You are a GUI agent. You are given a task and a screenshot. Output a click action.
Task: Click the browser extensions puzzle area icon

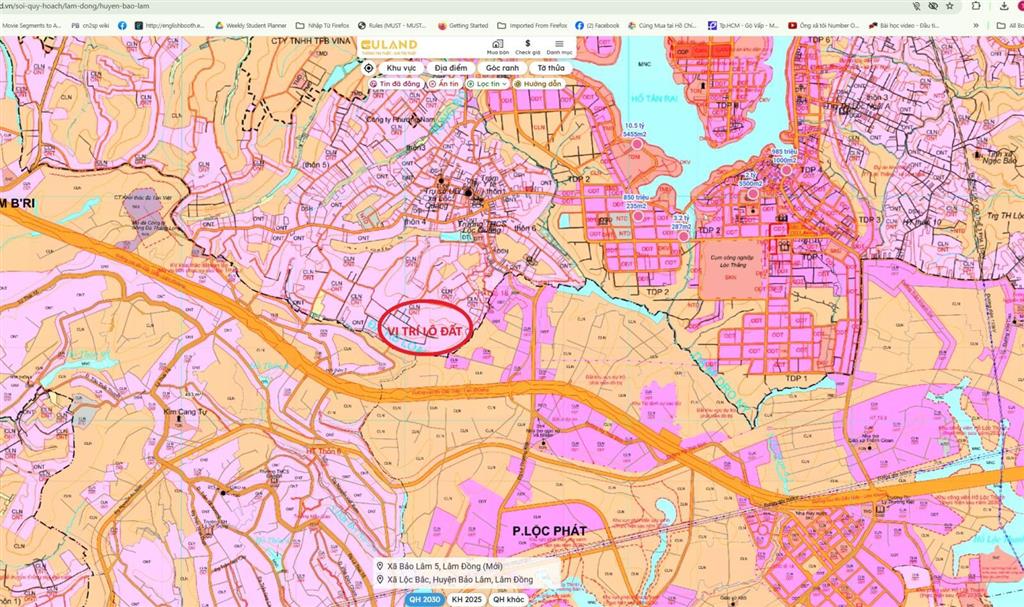pos(977,8)
